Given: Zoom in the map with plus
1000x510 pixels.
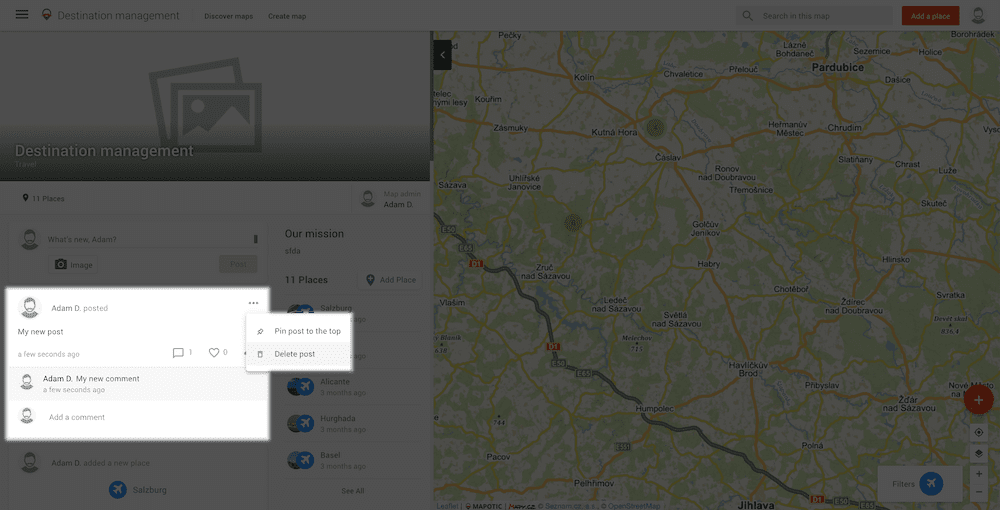Looking at the screenshot, I should point(979,474).
